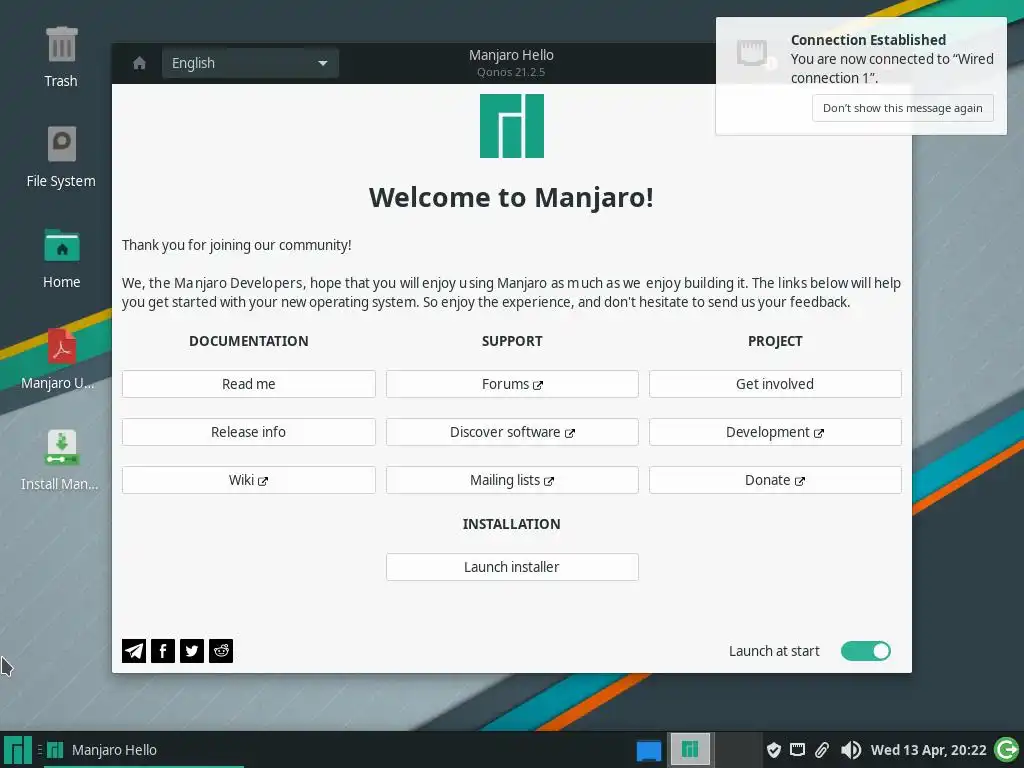
Task: Open Mailing lists link
Action: point(512,480)
